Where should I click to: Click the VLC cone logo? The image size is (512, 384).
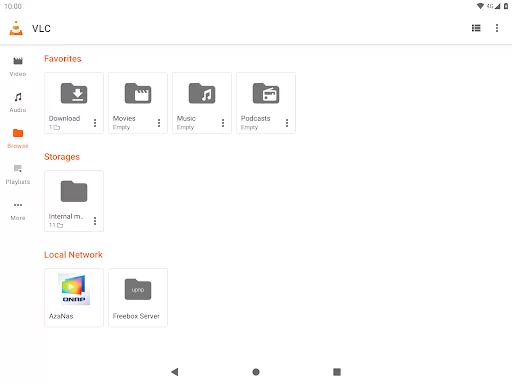point(16,28)
